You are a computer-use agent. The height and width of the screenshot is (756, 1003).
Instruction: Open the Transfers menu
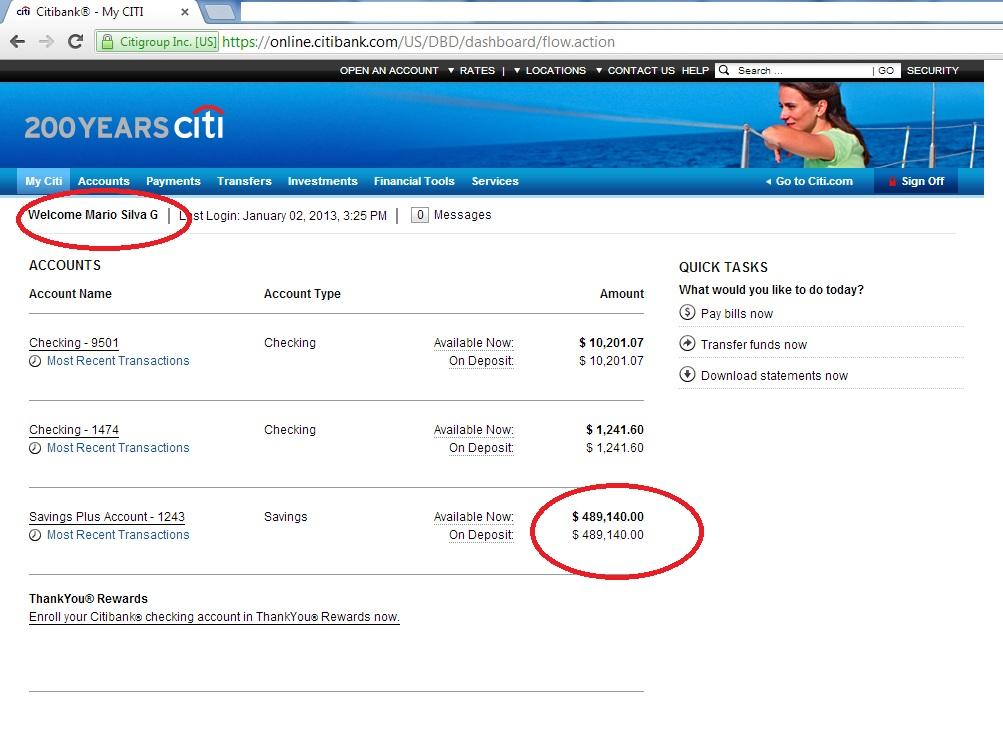pyautogui.click(x=244, y=181)
